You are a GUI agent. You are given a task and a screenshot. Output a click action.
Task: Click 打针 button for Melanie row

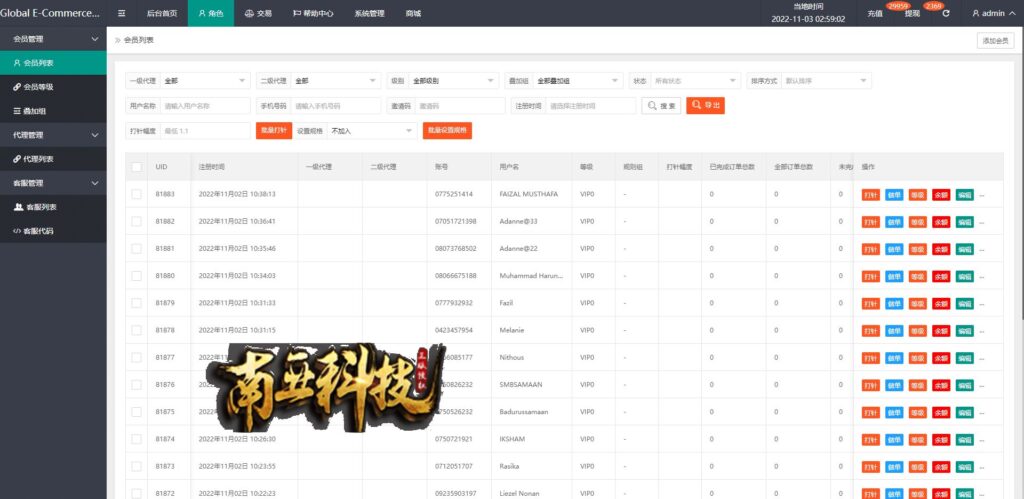(871, 330)
